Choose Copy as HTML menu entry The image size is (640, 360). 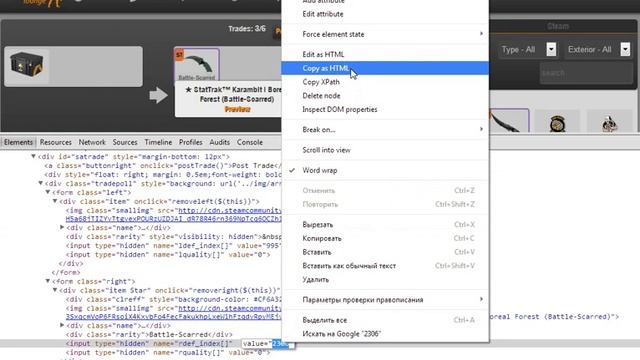pos(385,68)
